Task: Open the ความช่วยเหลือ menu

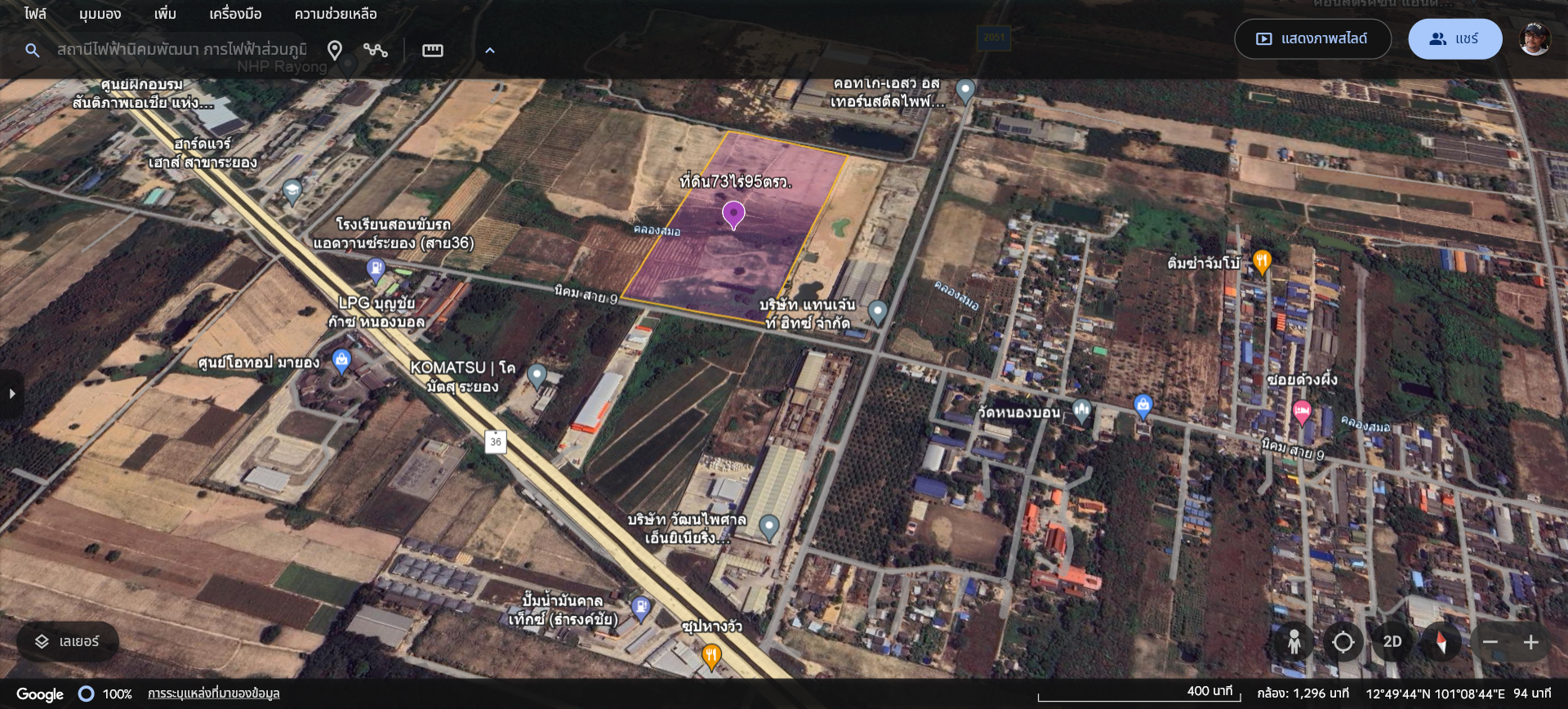Action: (x=336, y=14)
